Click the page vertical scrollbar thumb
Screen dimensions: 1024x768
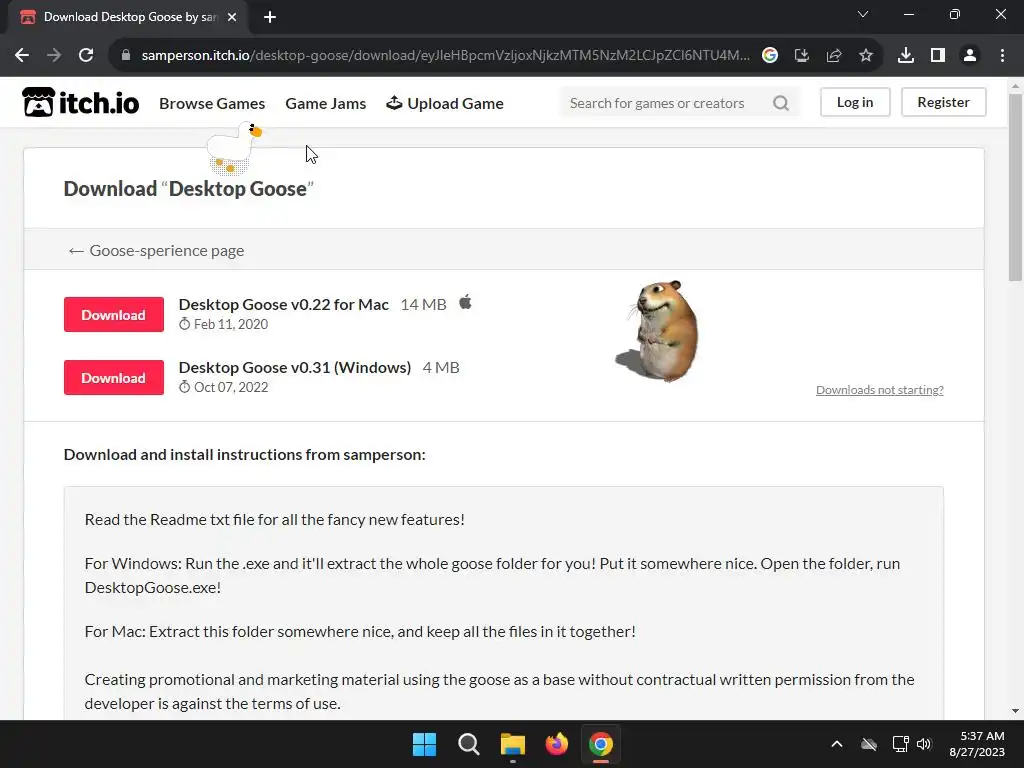pyautogui.click(x=1015, y=187)
